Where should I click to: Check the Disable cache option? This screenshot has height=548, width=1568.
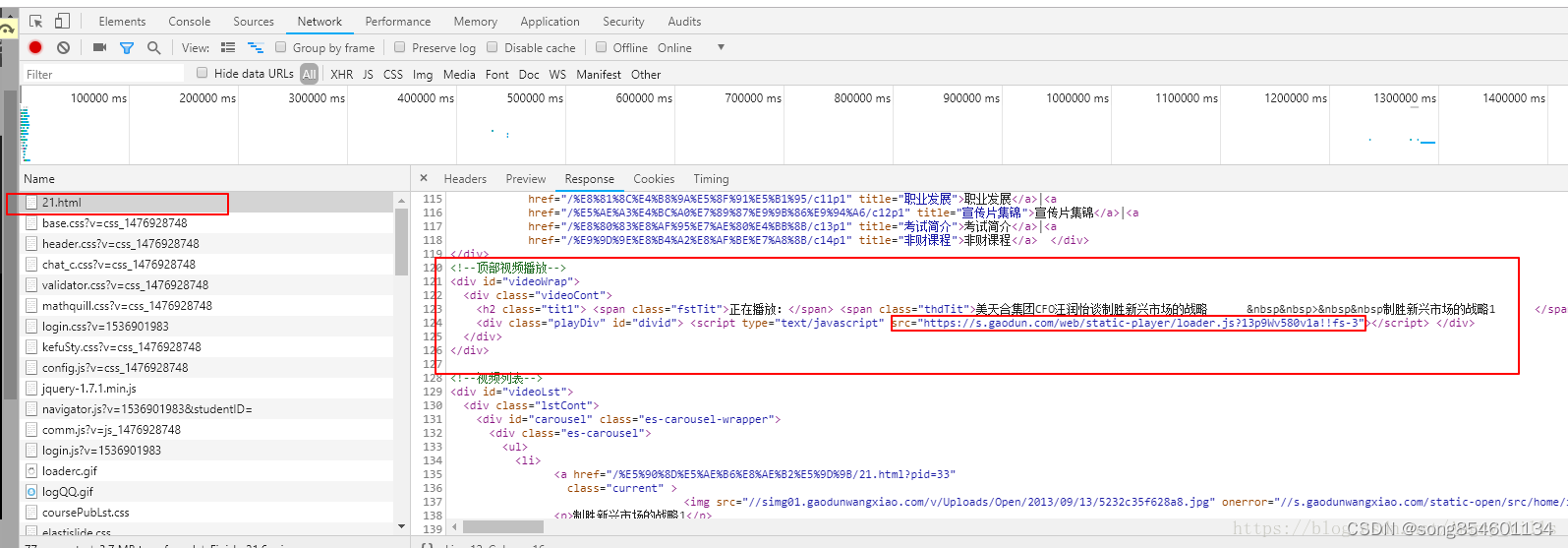point(492,47)
